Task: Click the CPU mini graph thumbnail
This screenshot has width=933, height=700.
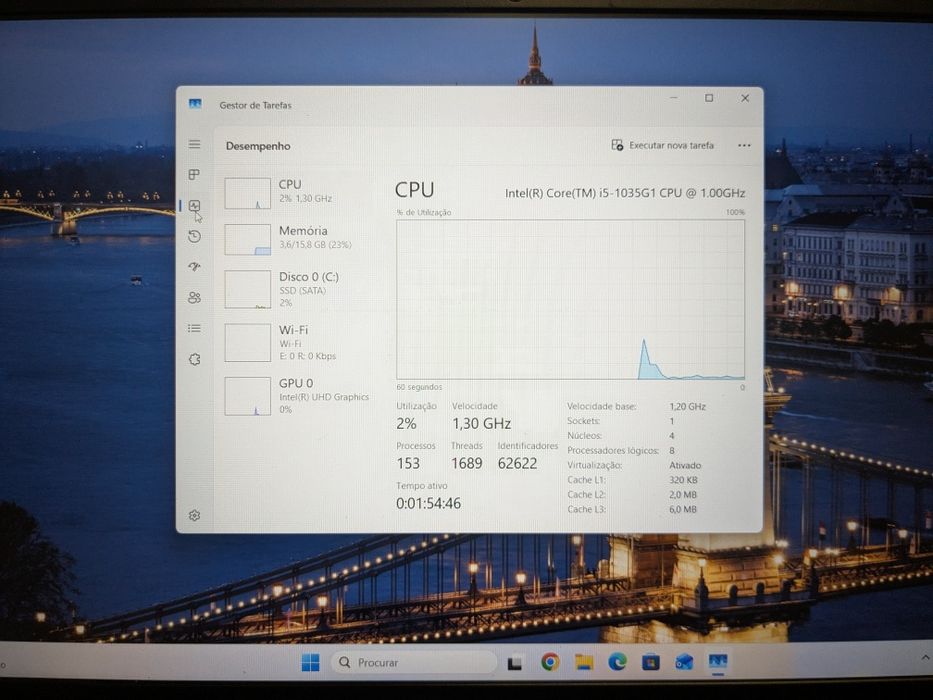Action: point(248,193)
